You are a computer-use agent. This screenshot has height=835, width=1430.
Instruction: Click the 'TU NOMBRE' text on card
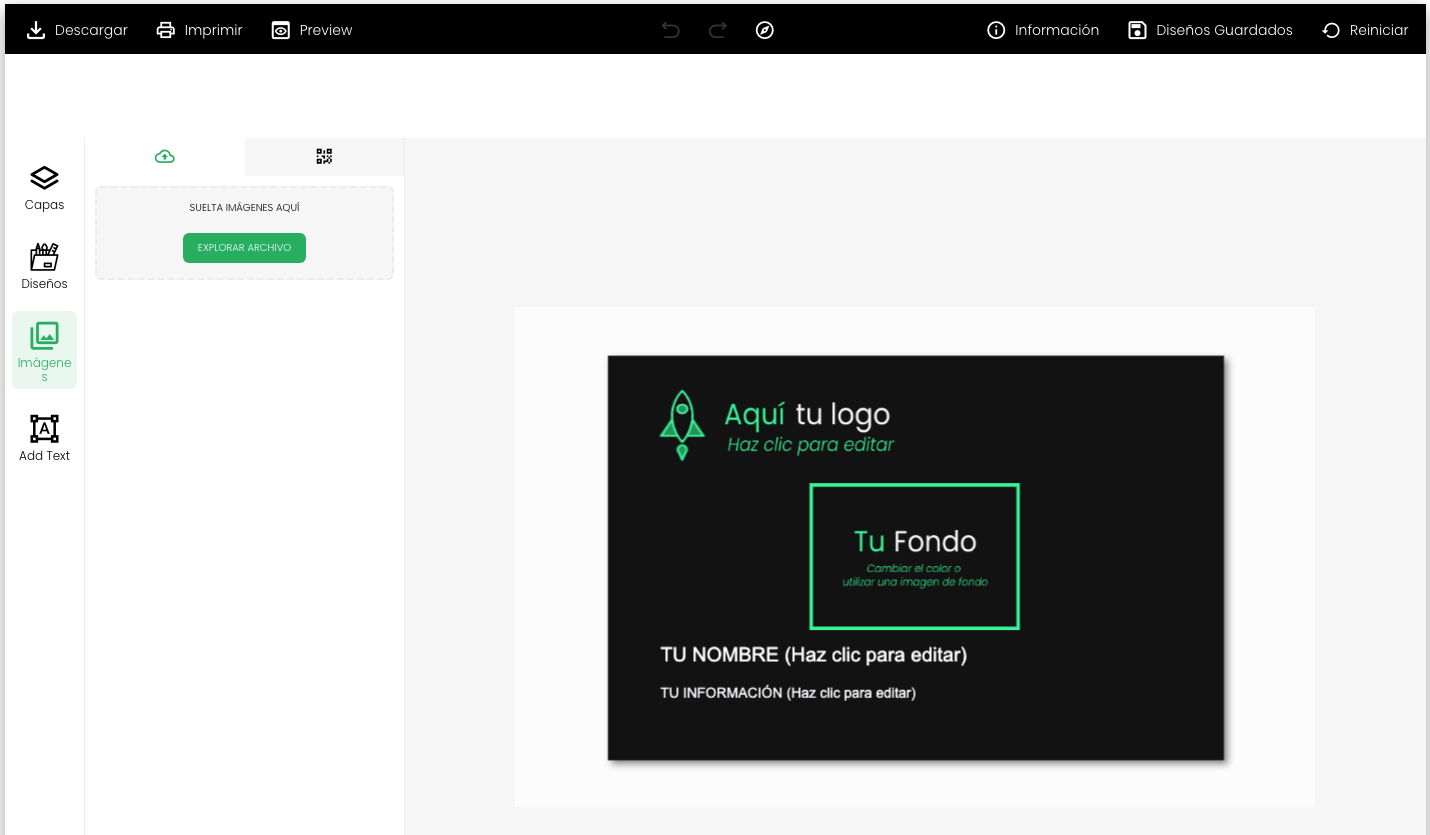813,655
